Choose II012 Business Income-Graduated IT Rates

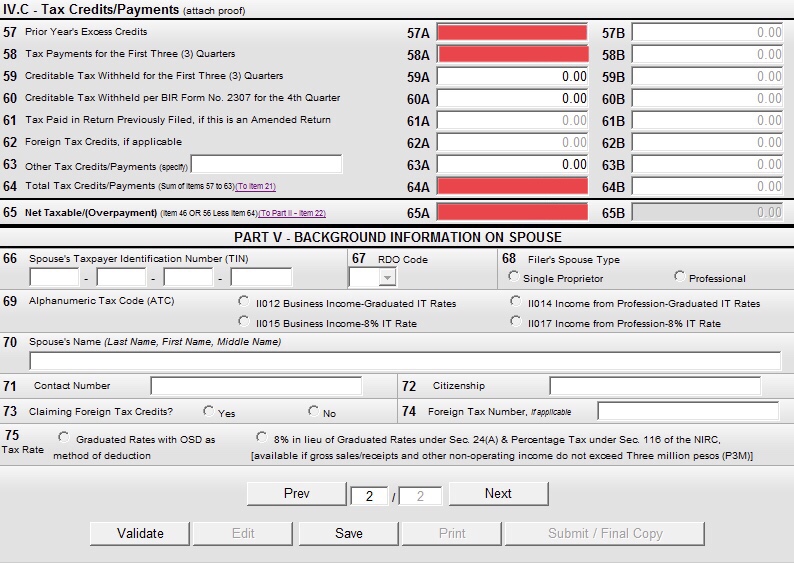click(x=244, y=301)
